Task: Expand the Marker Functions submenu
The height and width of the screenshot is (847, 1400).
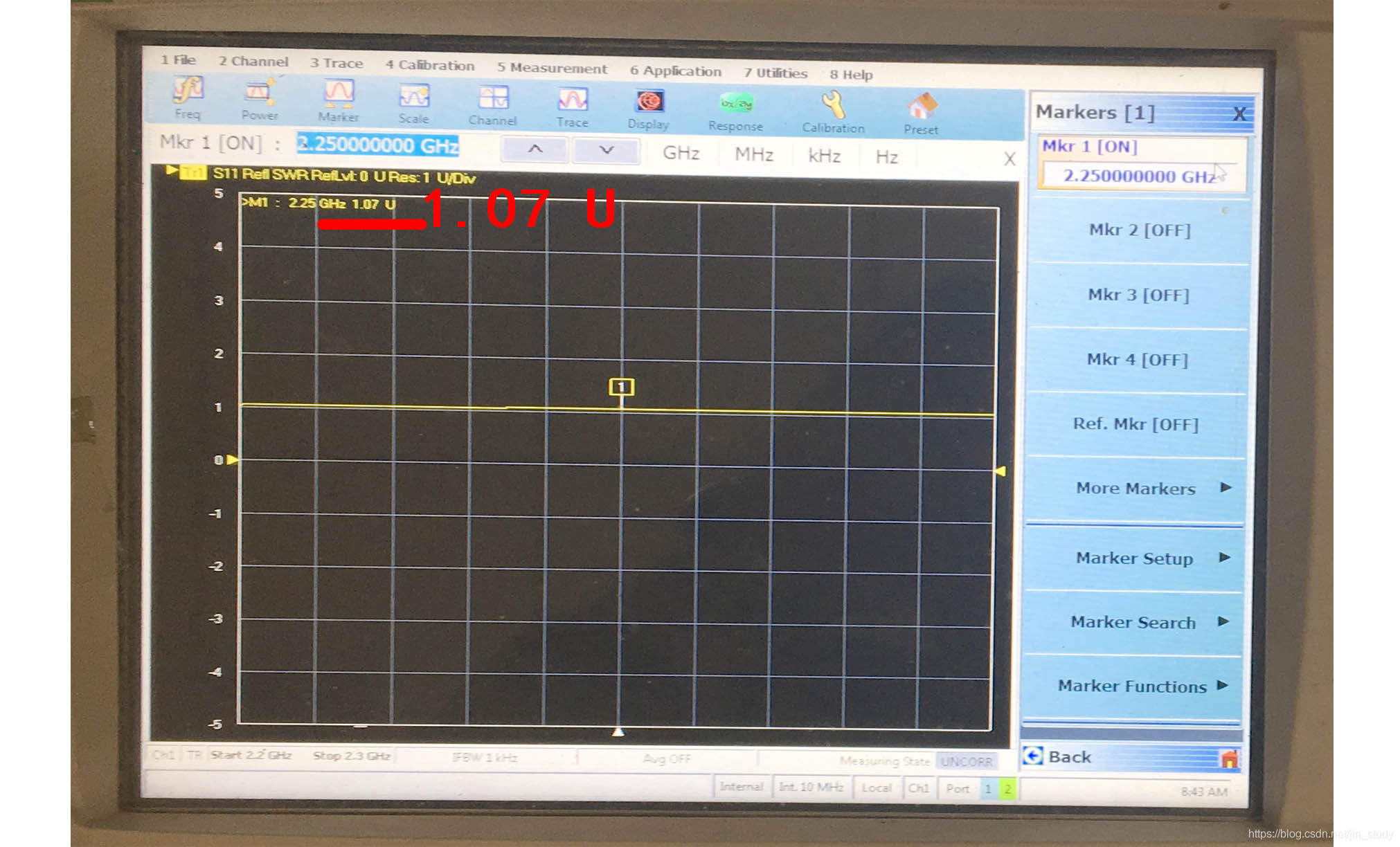Action: [1132, 686]
